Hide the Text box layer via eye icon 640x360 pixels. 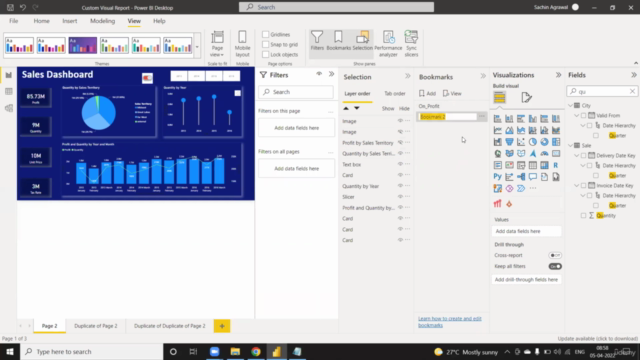tap(400, 164)
